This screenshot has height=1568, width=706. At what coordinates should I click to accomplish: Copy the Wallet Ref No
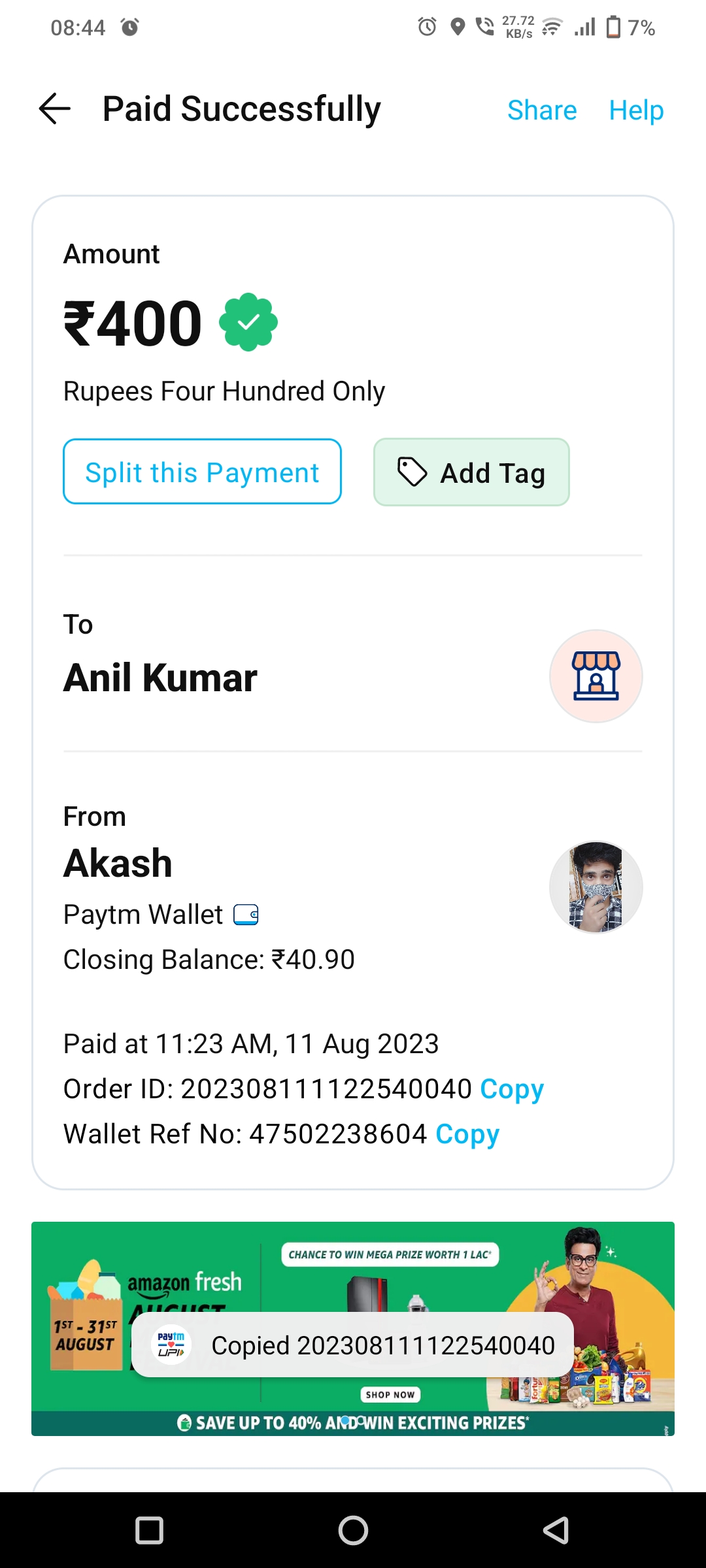pos(467,1134)
